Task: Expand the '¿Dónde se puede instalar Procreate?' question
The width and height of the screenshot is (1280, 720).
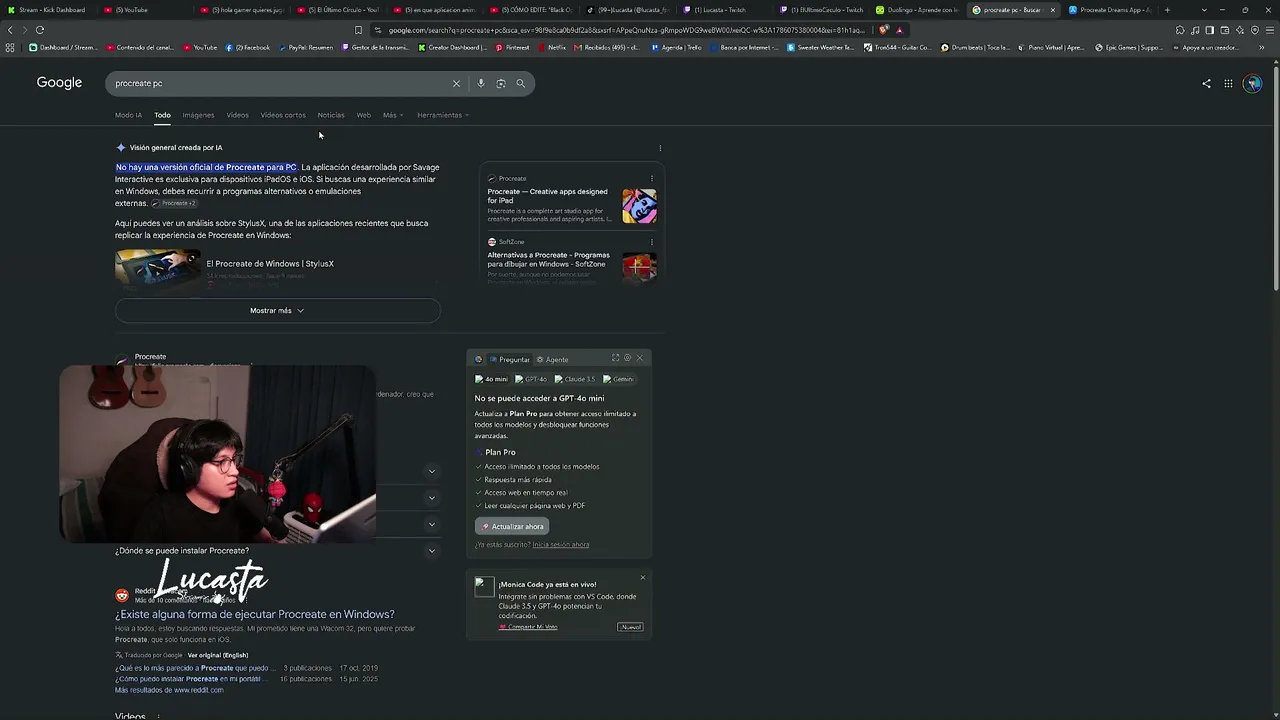Action: (x=276, y=550)
